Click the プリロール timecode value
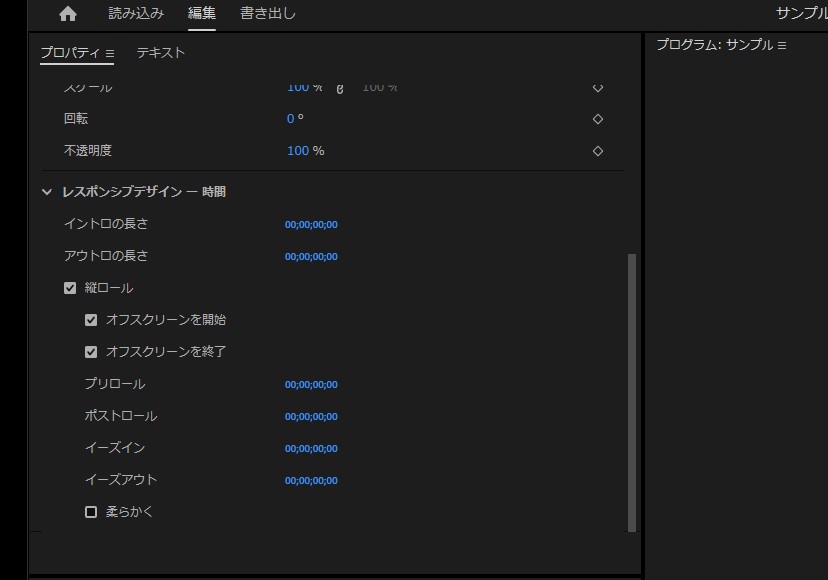 click(x=311, y=385)
